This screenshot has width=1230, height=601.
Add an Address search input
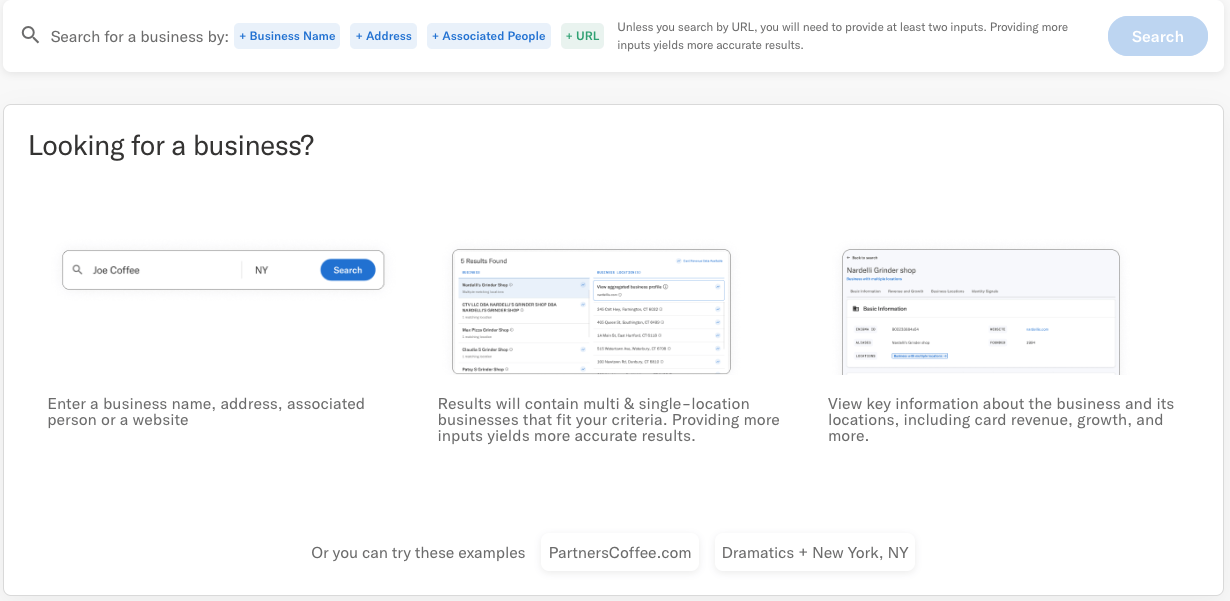tap(383, 35)
